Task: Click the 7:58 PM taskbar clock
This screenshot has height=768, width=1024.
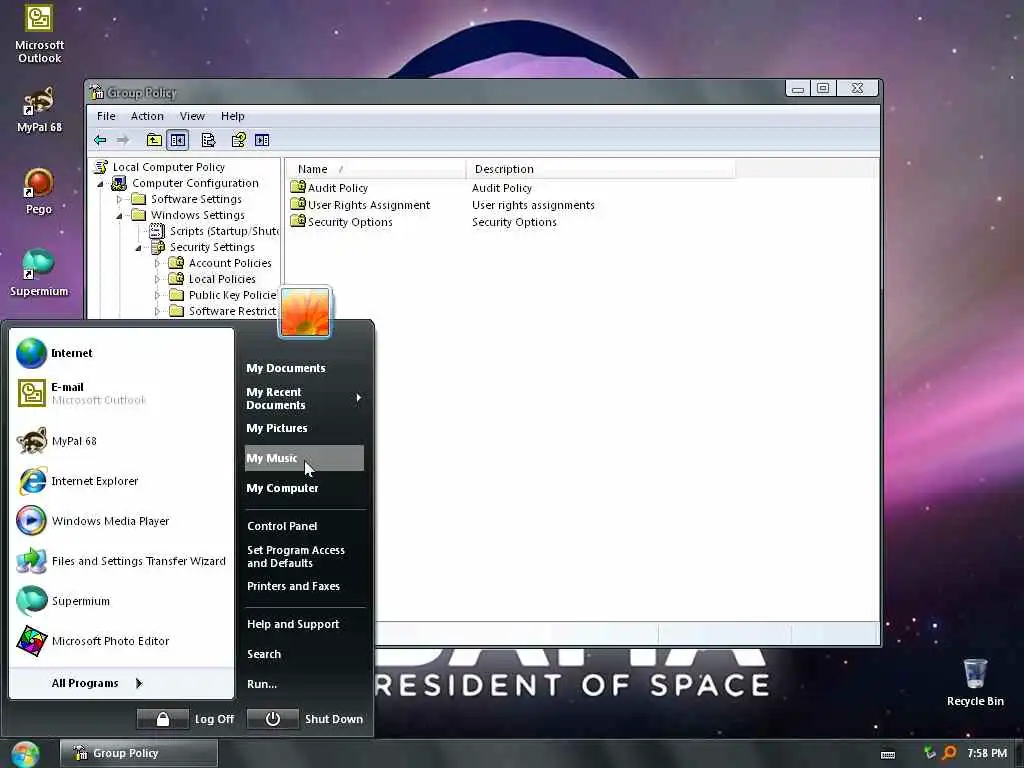Action: [987, 754]
